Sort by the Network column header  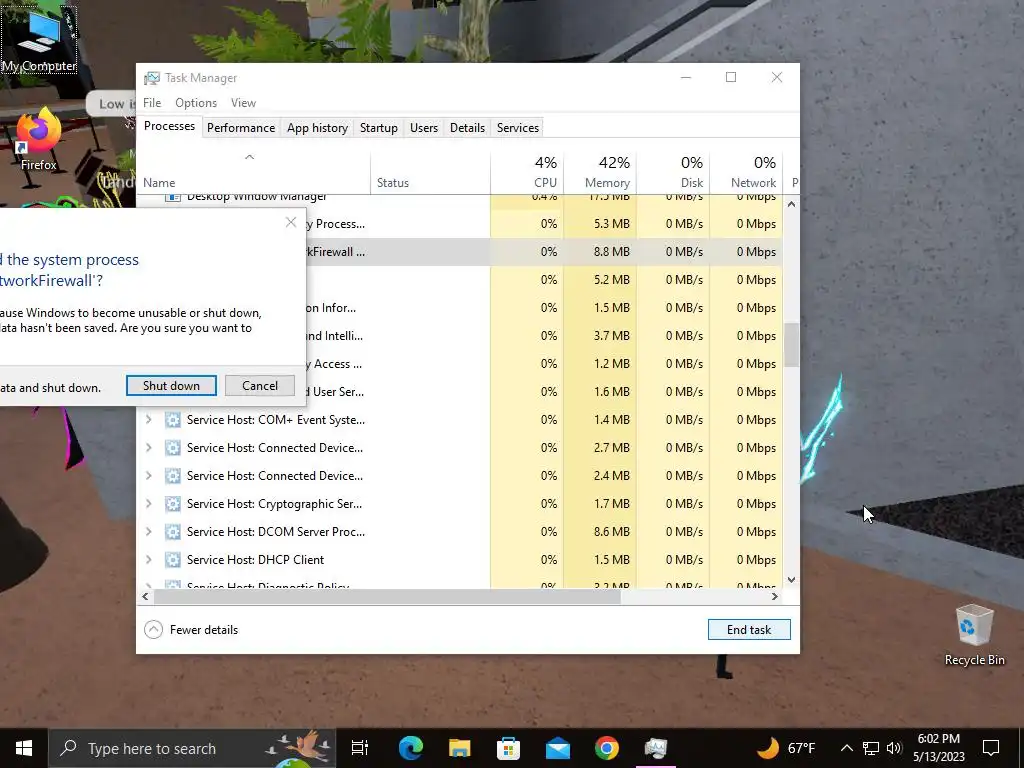pyautogui.click(x=746, y=172)
